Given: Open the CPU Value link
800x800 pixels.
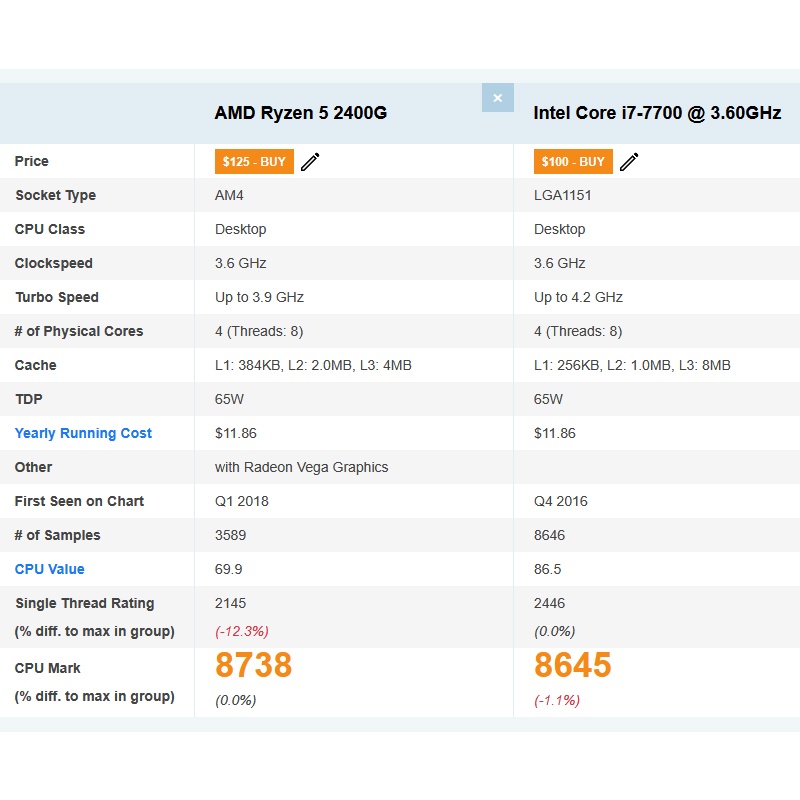Looking at the screenshot, I should [x=49, y=569].
